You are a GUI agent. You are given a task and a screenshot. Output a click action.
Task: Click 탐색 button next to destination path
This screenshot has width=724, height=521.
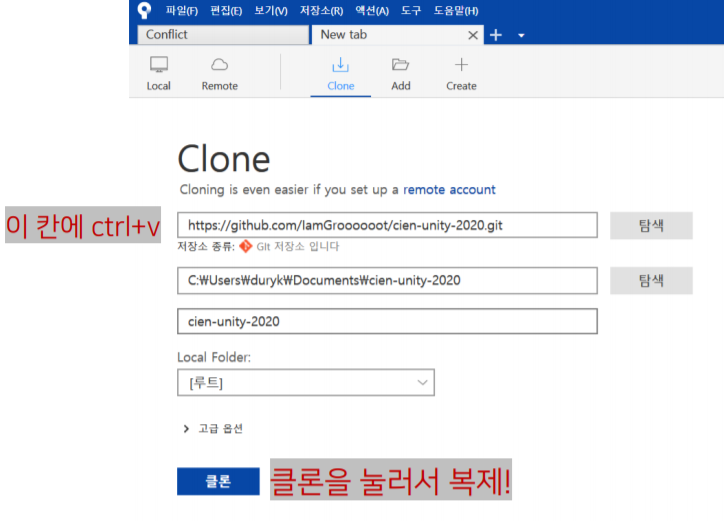[651, 280]
